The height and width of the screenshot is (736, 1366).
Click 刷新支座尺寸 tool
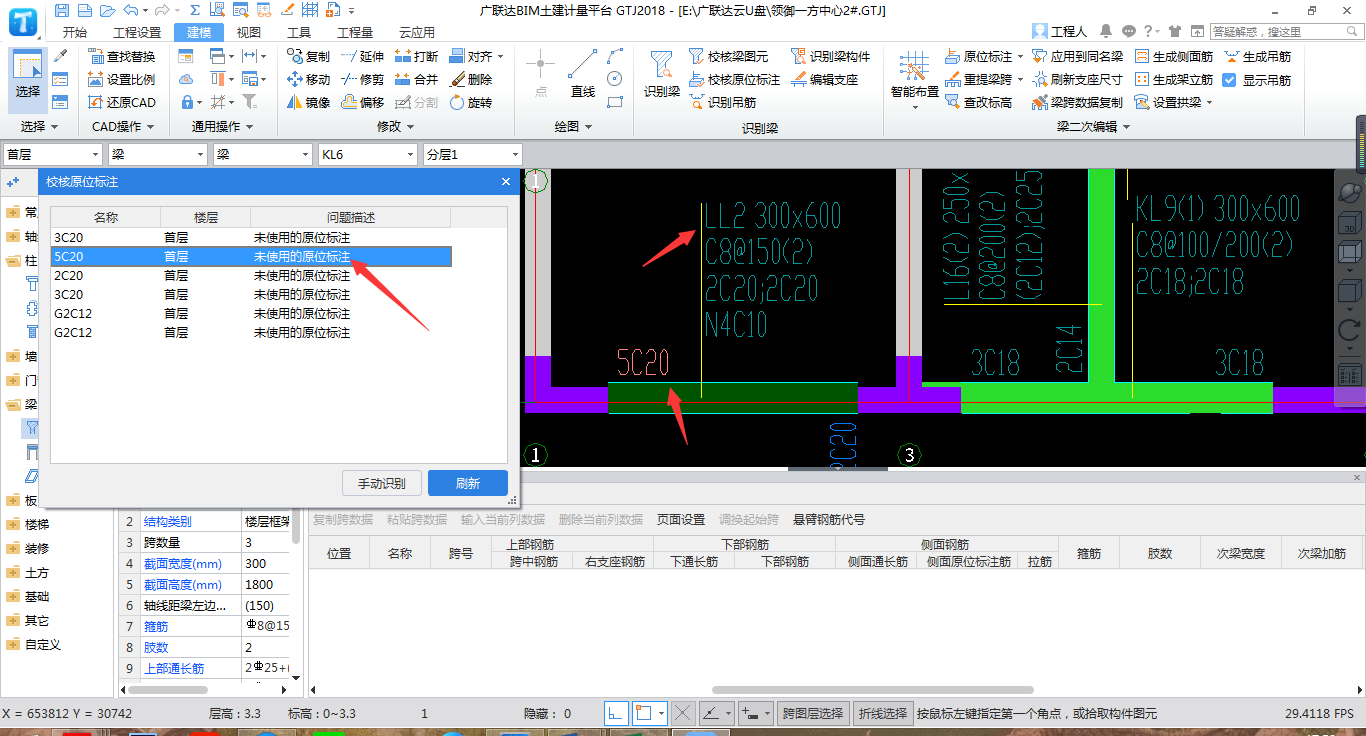[1077, 79]
